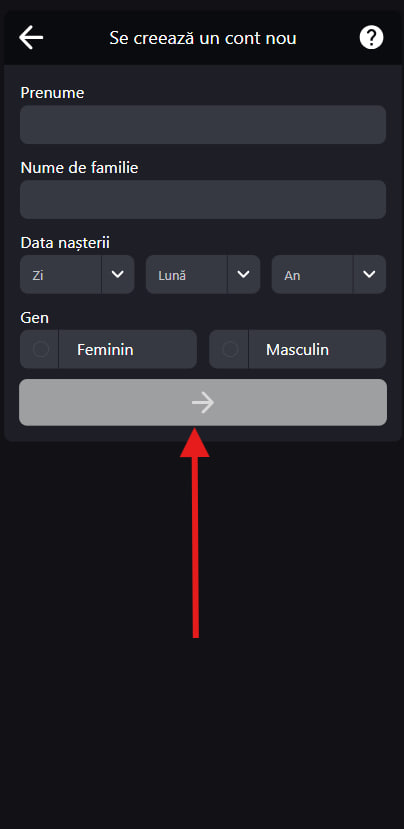This screenshot has height=829, width=404.
Task: Select the Masculin radio circle
Action: (x=230, y=349)
